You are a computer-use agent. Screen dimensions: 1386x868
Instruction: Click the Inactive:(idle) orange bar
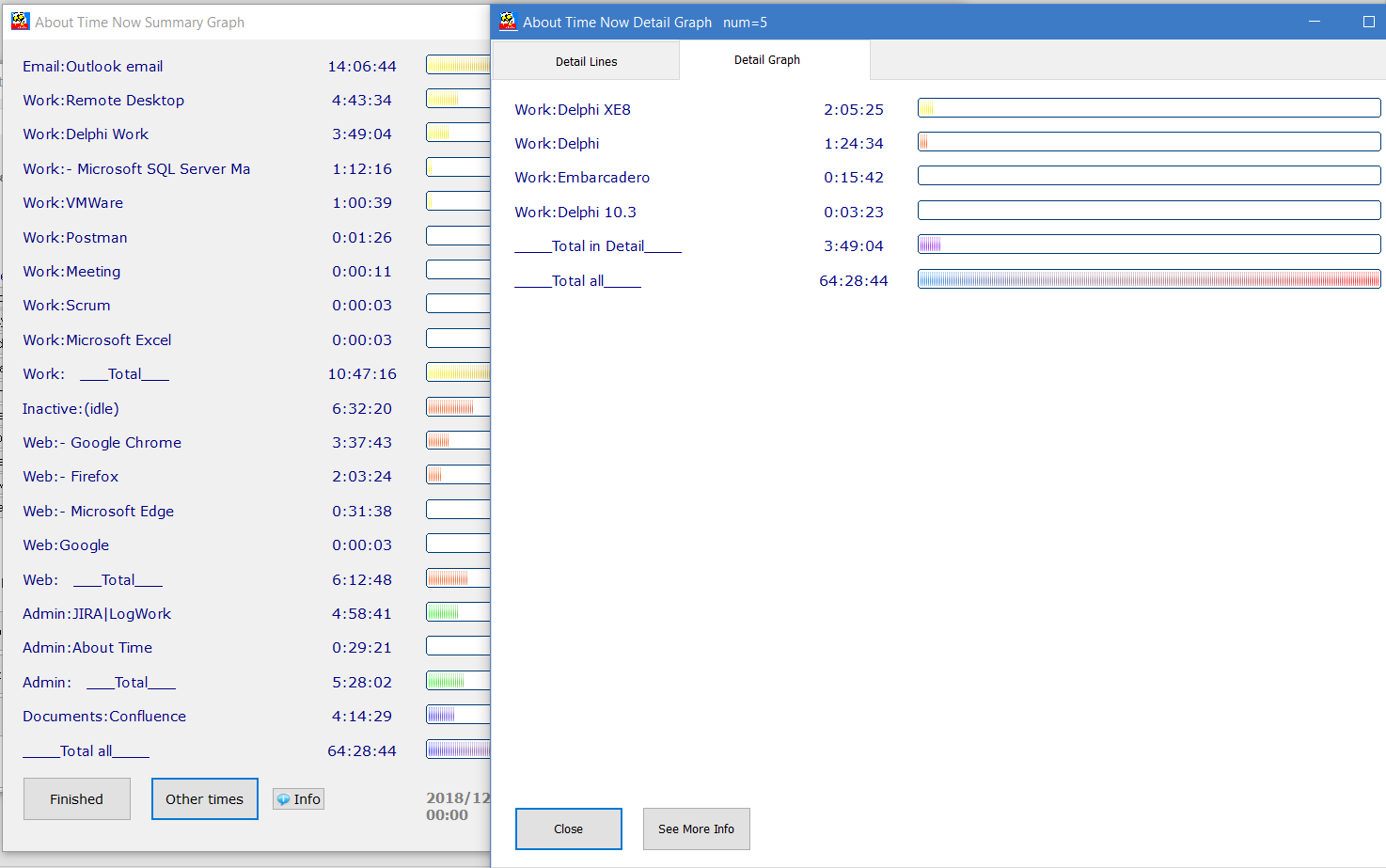point(457,407)
